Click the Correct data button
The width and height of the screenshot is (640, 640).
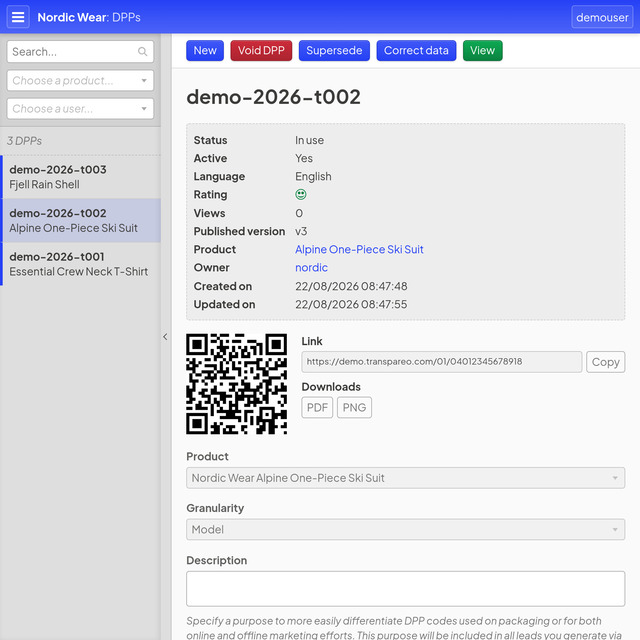[x=416, y=51]
